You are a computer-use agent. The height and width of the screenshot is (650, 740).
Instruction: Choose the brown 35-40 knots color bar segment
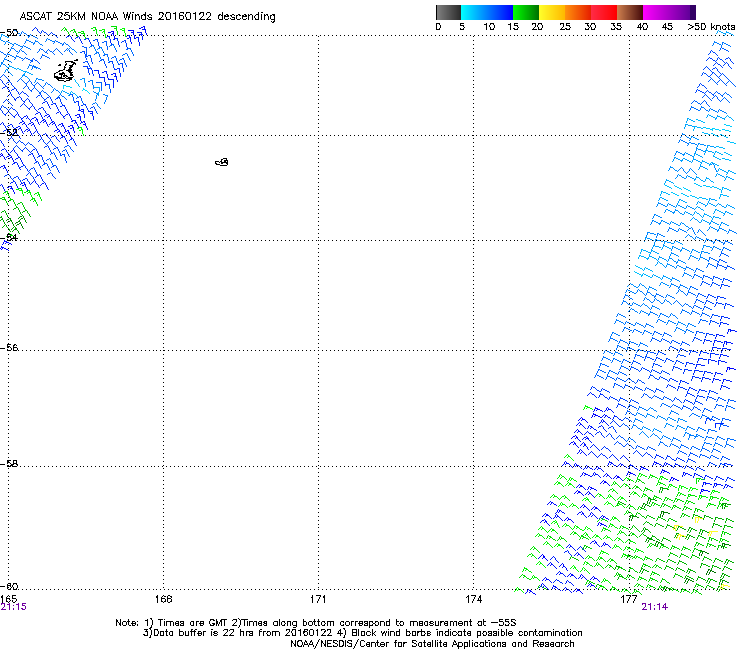click(x=630, y=12)
